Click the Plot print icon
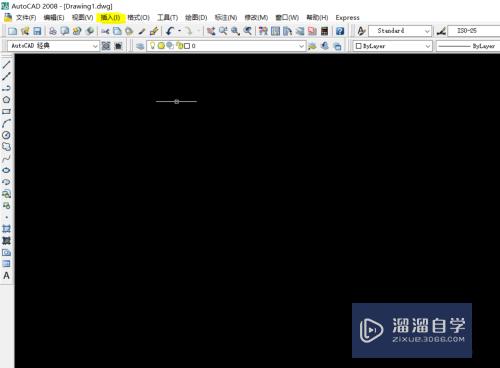The image size is (500, 368). 53,31
